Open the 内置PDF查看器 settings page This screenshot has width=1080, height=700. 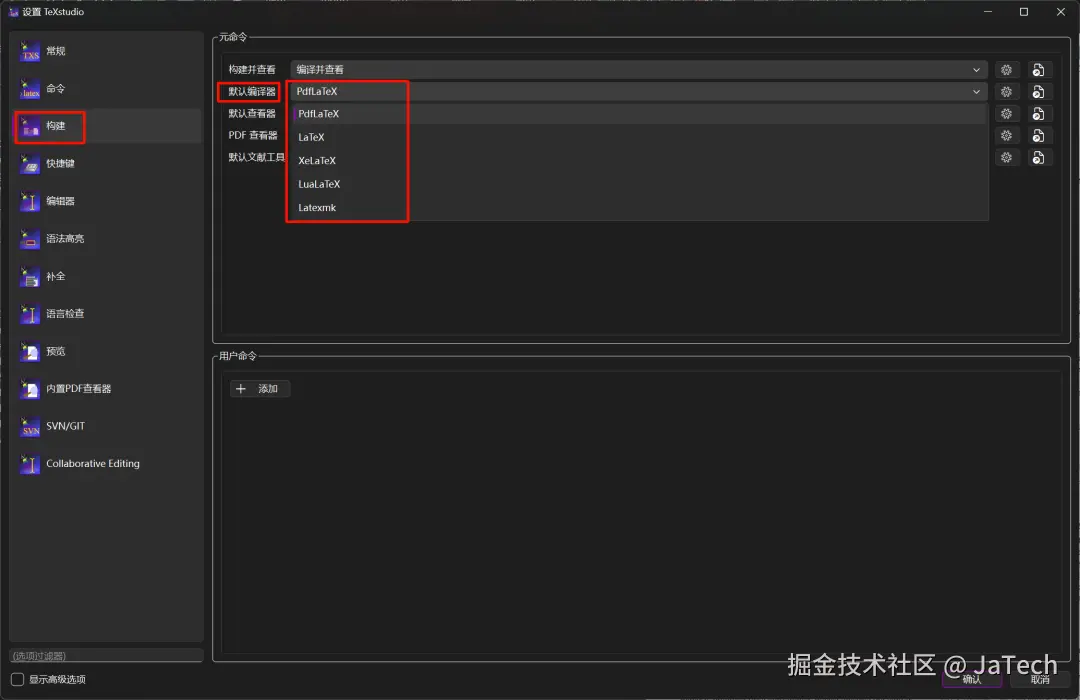tap(106, 389)
